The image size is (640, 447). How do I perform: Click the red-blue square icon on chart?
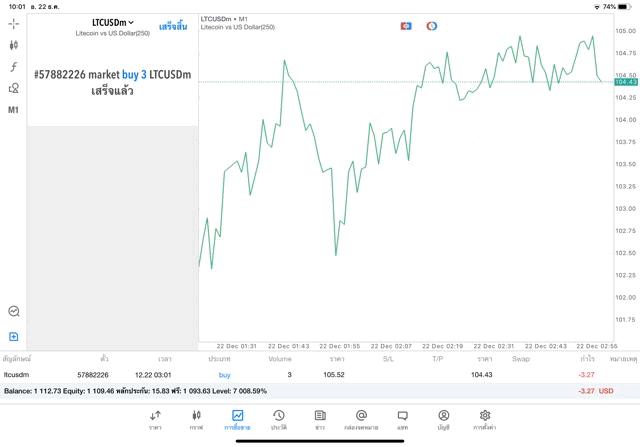coord(406,26)
